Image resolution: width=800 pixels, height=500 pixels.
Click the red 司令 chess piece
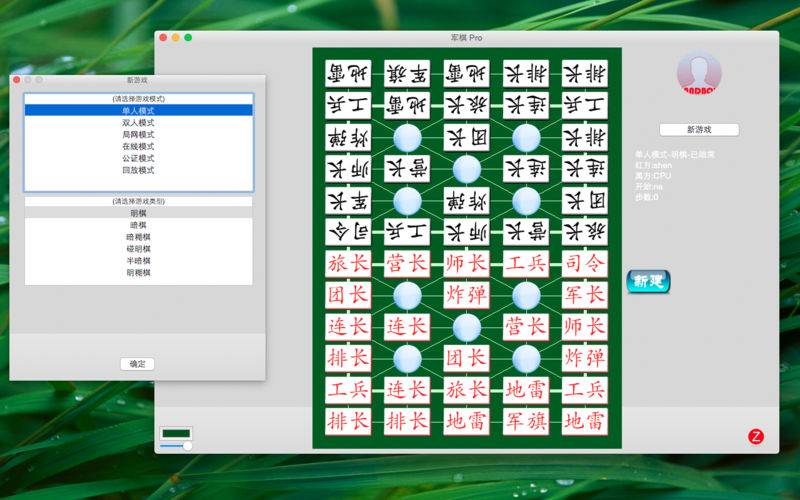tap(585, 263)
